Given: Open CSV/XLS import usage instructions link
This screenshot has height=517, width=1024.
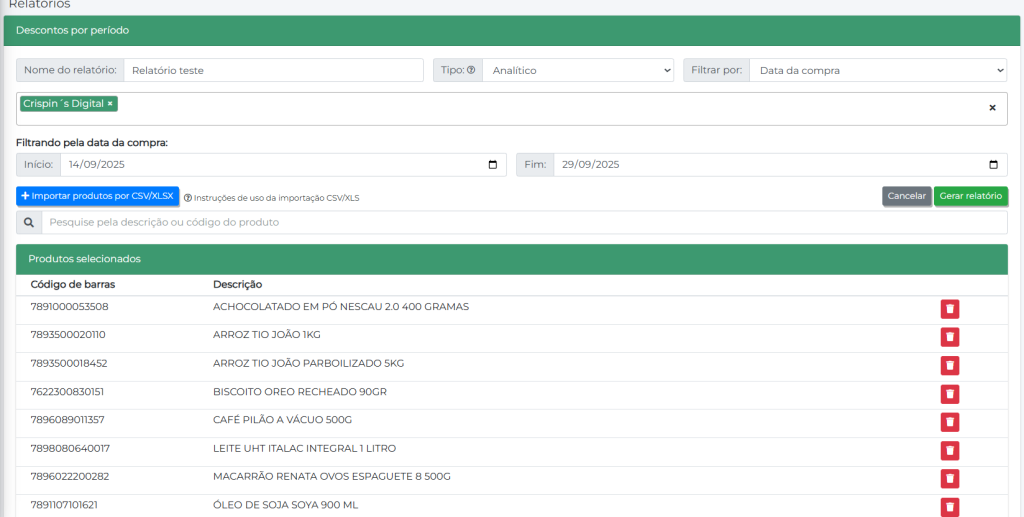Looking at the screenshot, I should pos(271,198).
